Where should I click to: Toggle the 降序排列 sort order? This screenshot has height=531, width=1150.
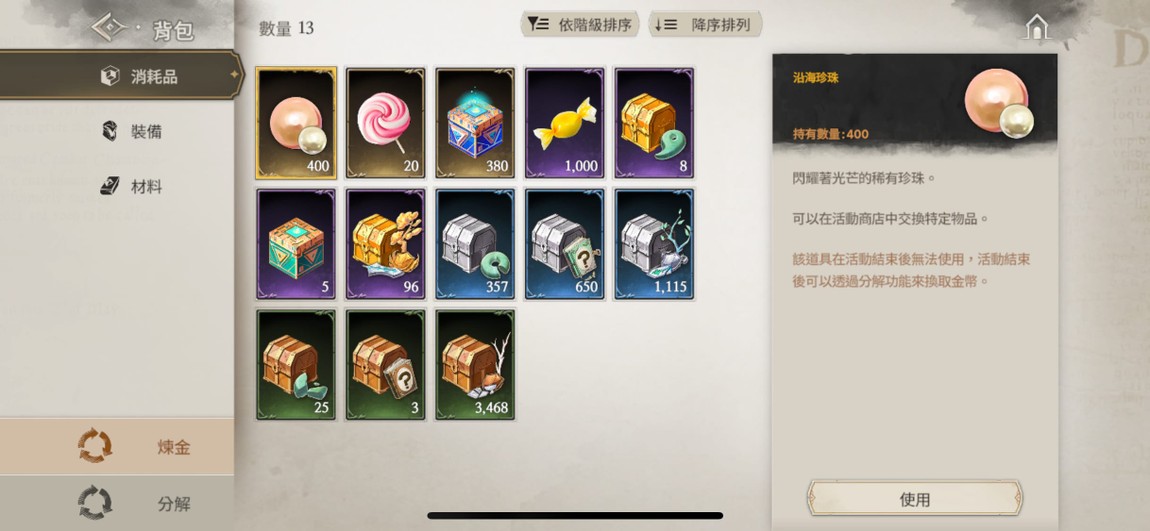pyautogui.click(x=705, y=24)
